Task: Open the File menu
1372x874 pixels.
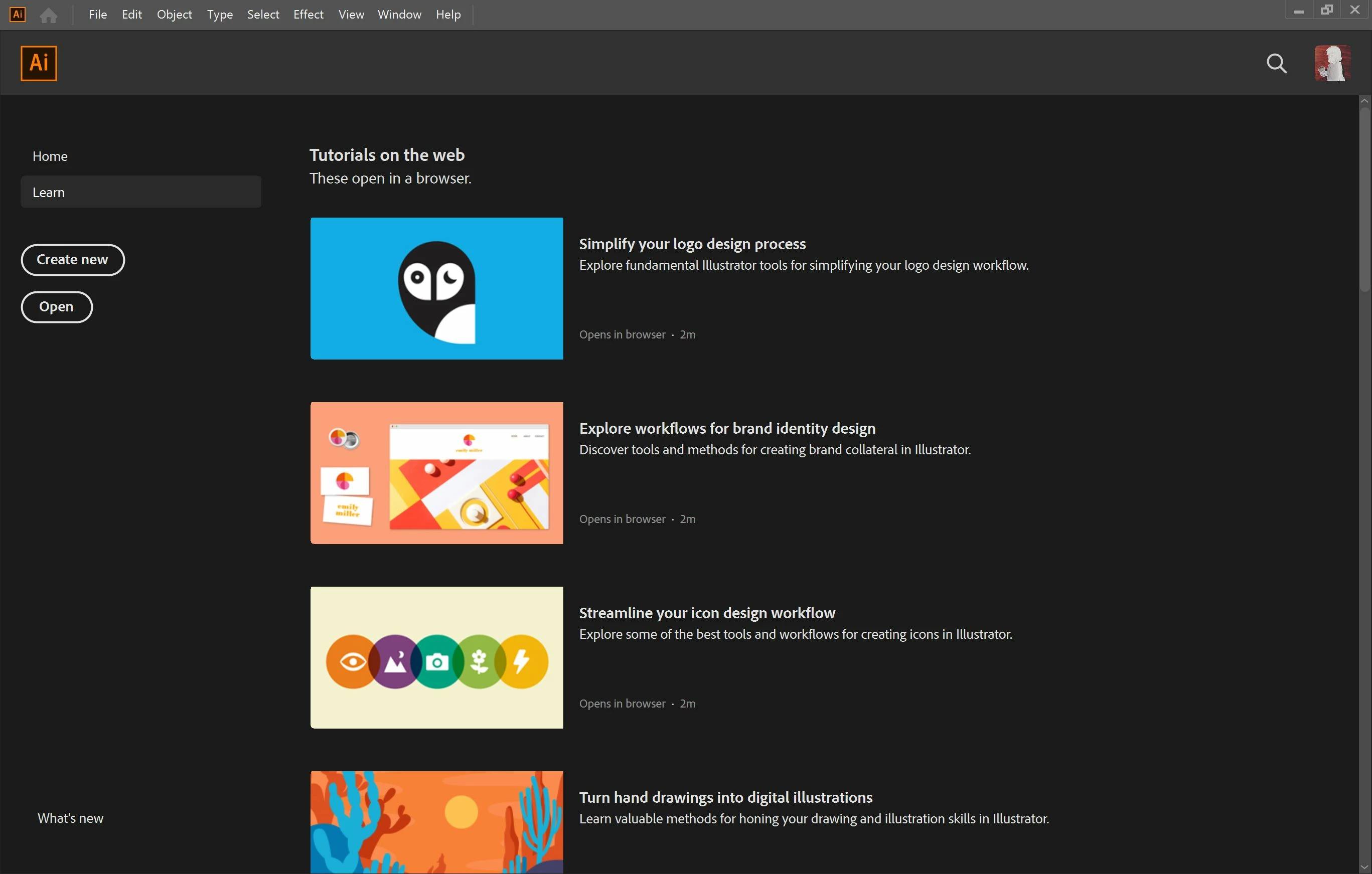Action: [97, 14]
